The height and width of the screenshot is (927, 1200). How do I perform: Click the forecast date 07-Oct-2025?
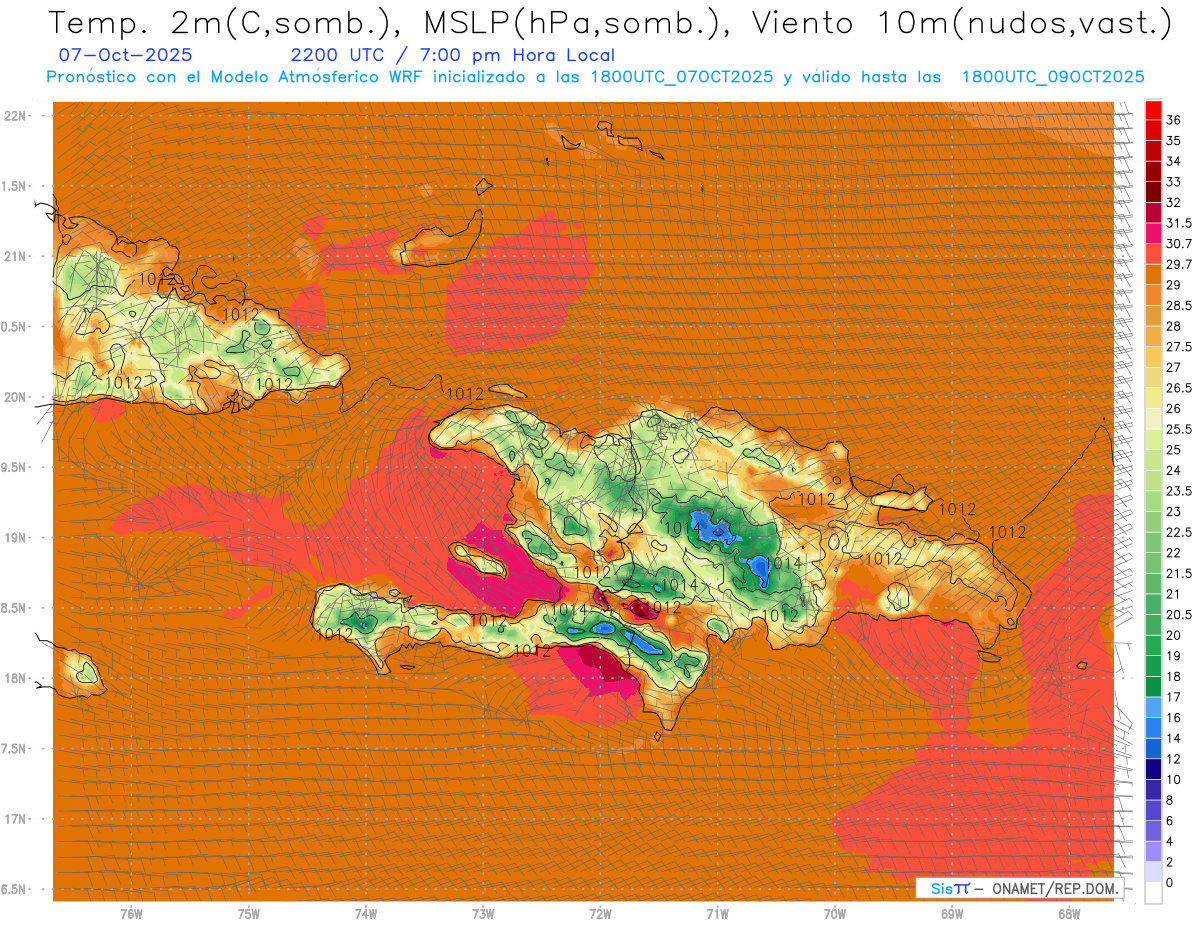(126, 56)
